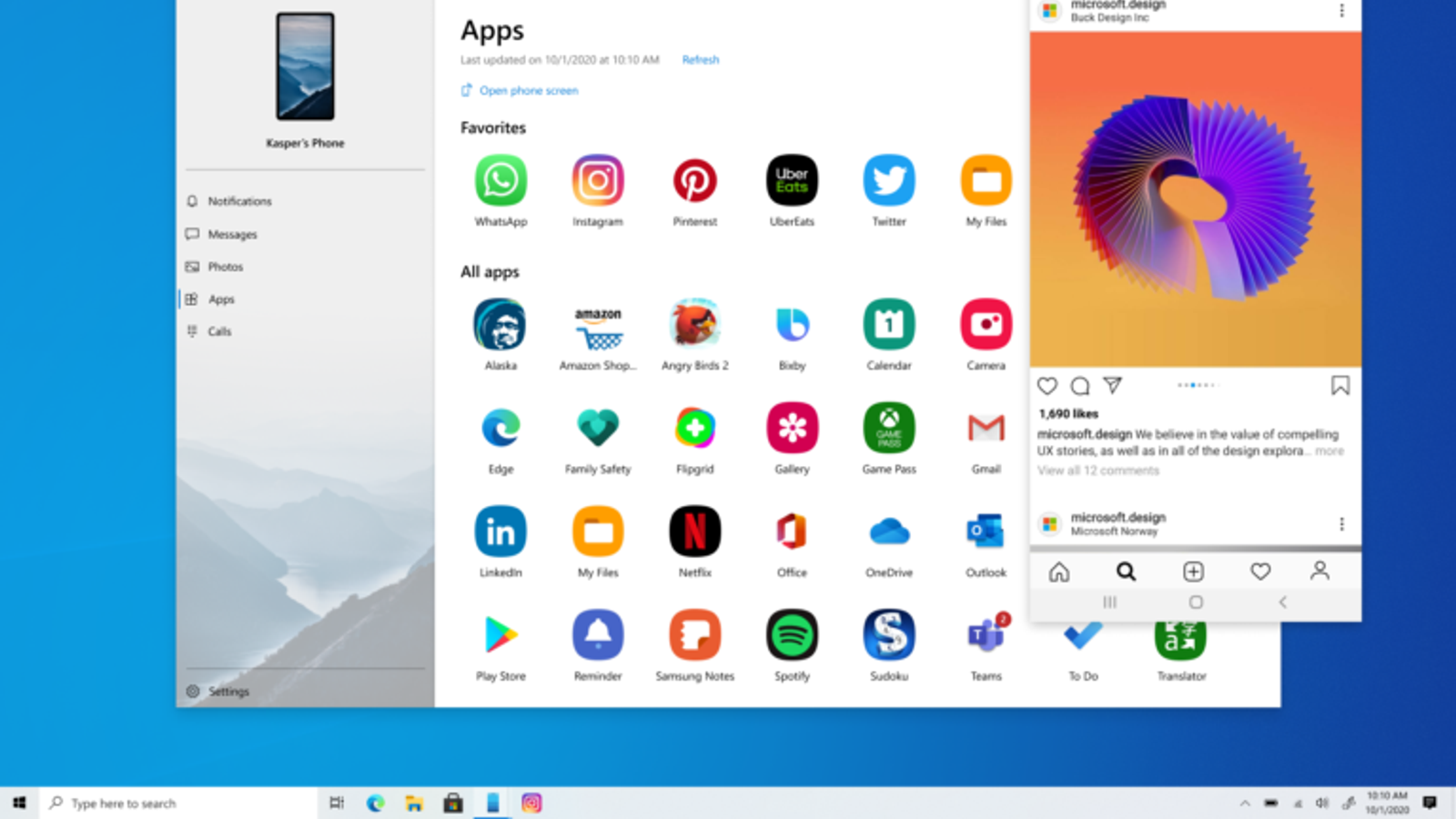Click Kasper's Phone thumbnail image

306,66
